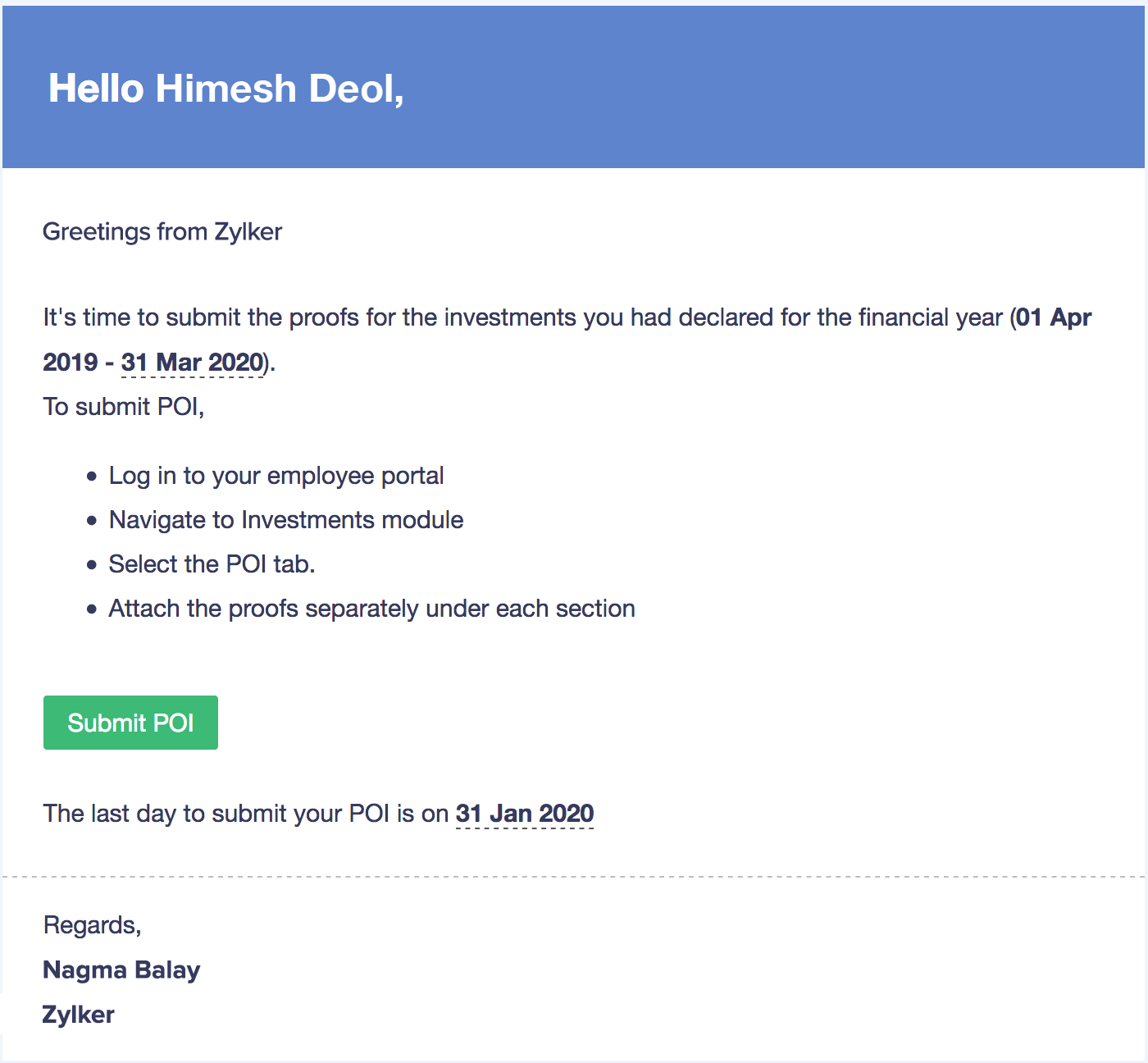
Task: Select the Navigate to Investments module step
Action: coord(286,520)
